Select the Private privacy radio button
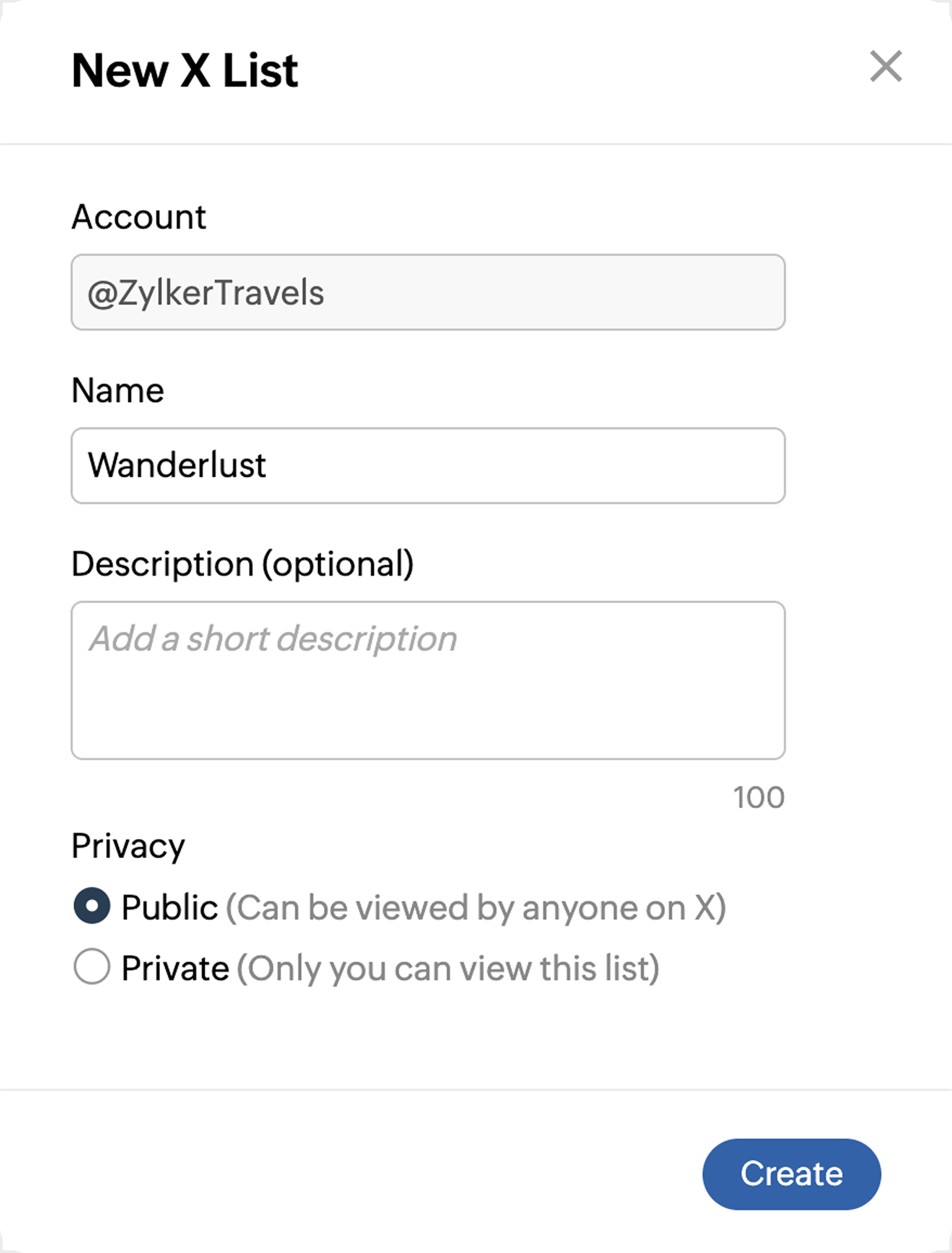The width and height of the screenshot is (952, 1253). 92,967
